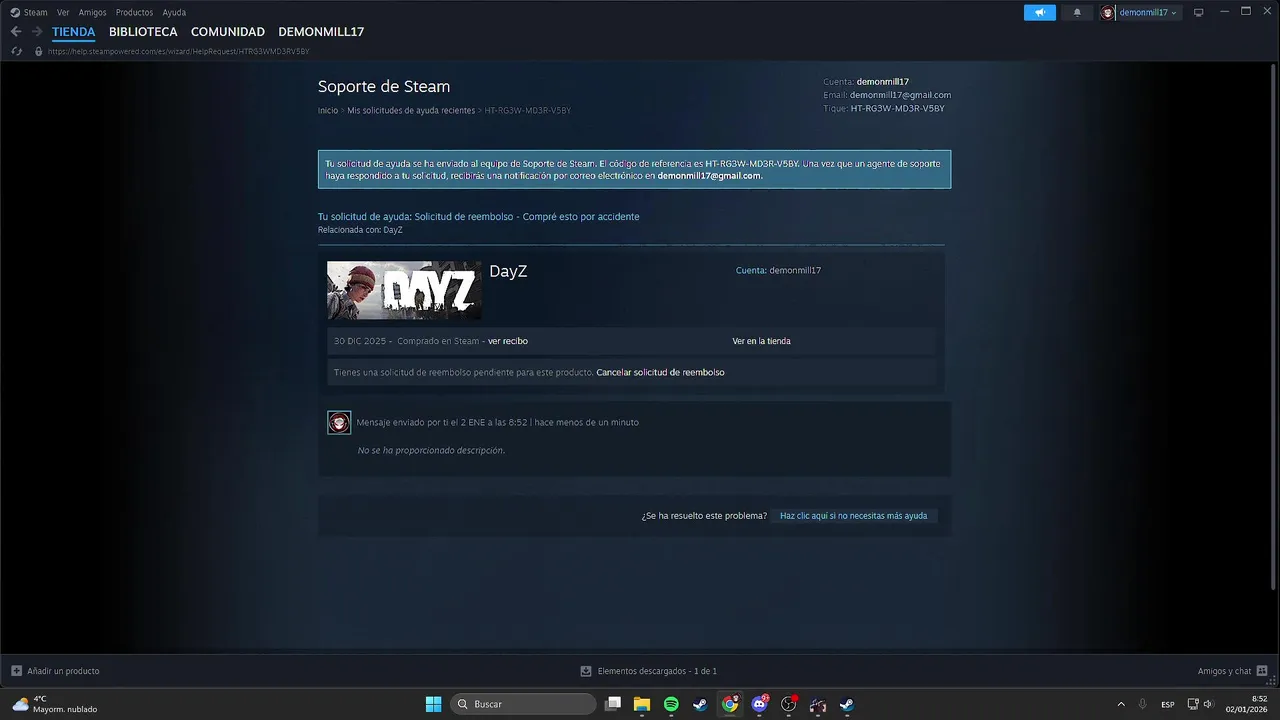Go forward with the right arrow
The width and height of the screenshot is (1280, 720).
click(x=37, y=32)
